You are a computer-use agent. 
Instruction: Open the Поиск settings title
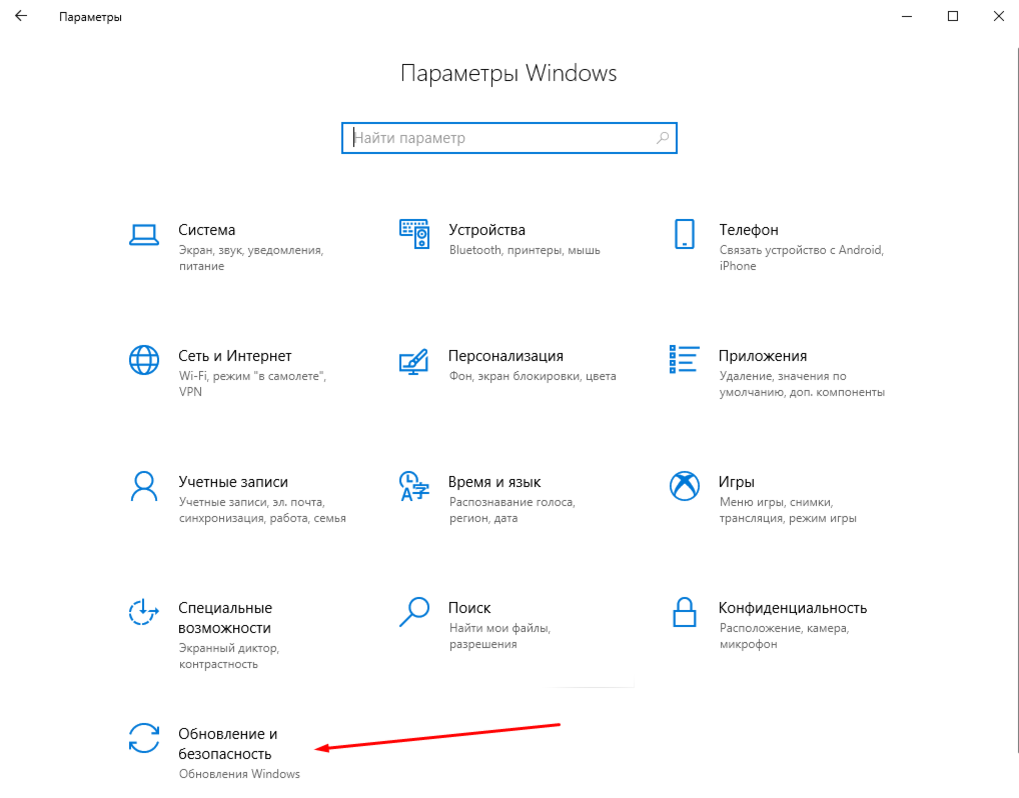470,608
